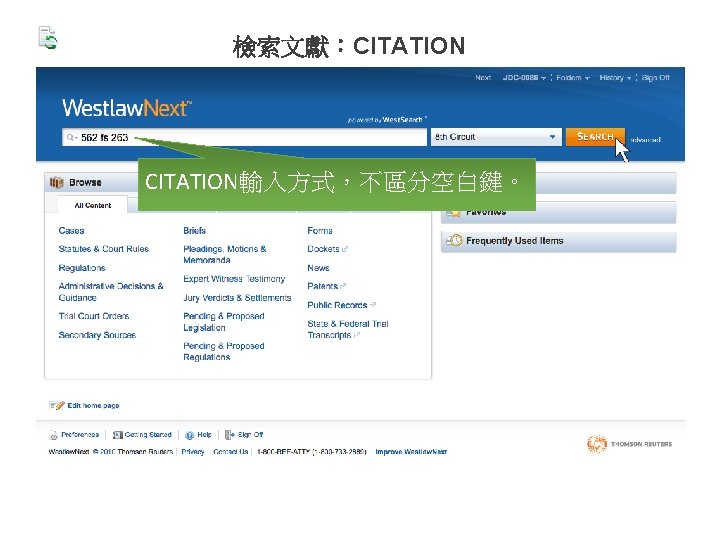Click the Next label in top bar

(483, 78)
